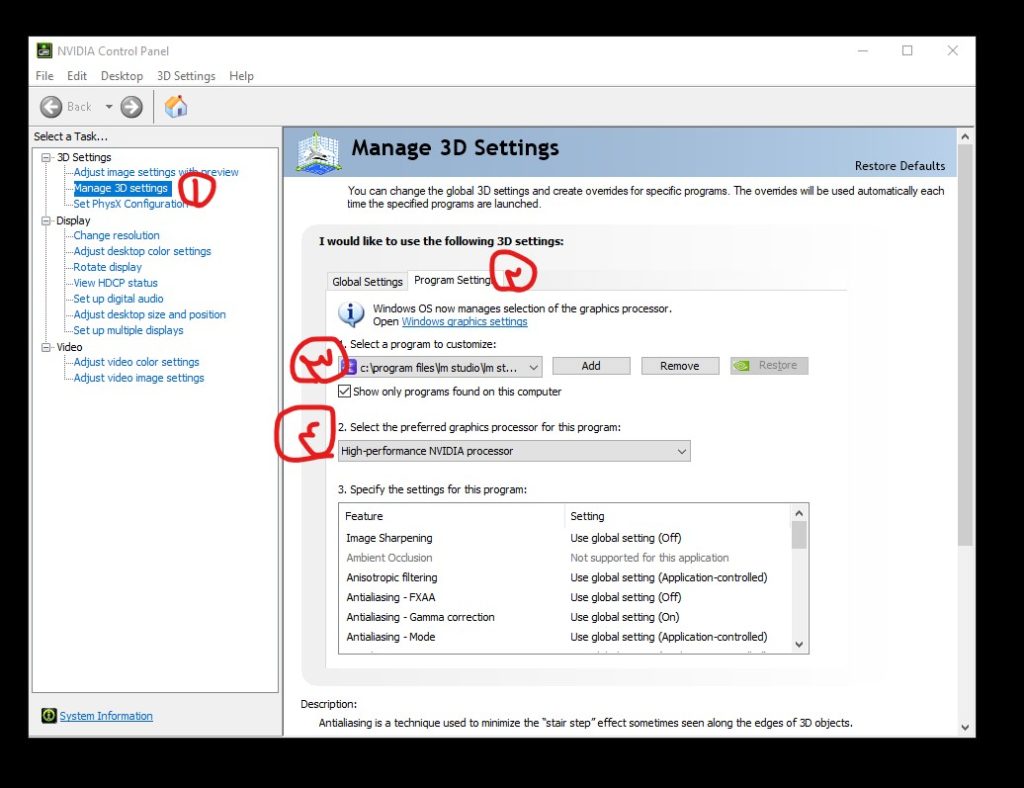Collapse the Display tree node
This screenshot has width=1024, height=788.
point(46,220)
